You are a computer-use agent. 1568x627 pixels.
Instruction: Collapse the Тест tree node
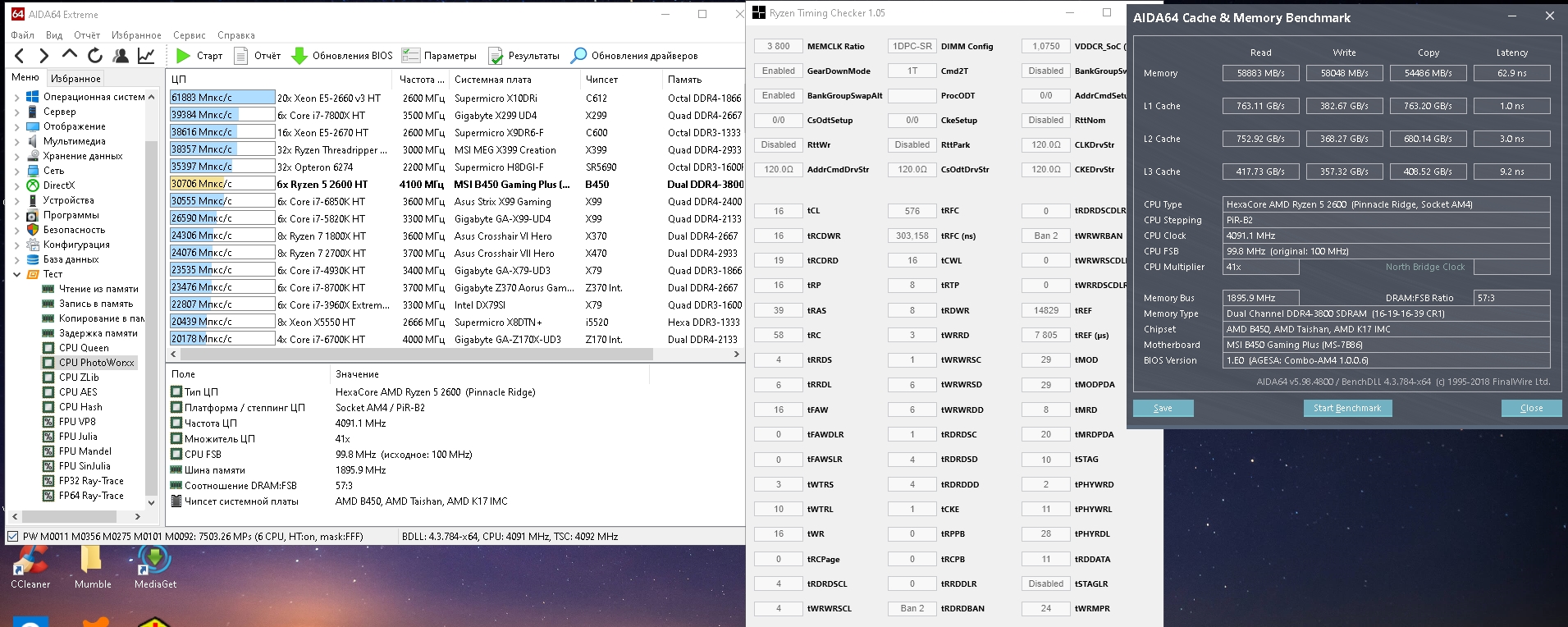(x=16, y=274)
